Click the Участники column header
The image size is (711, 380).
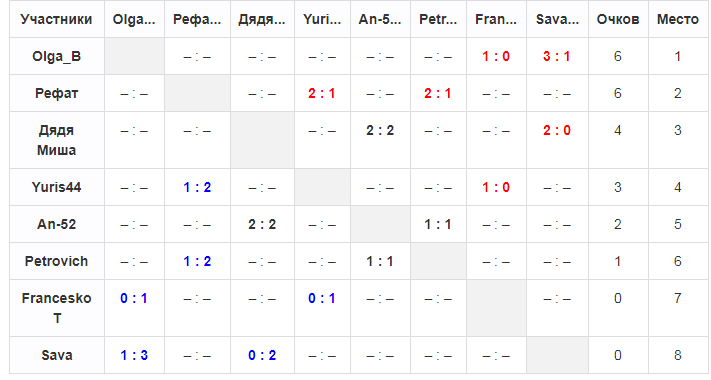click(x=56, y=19)
